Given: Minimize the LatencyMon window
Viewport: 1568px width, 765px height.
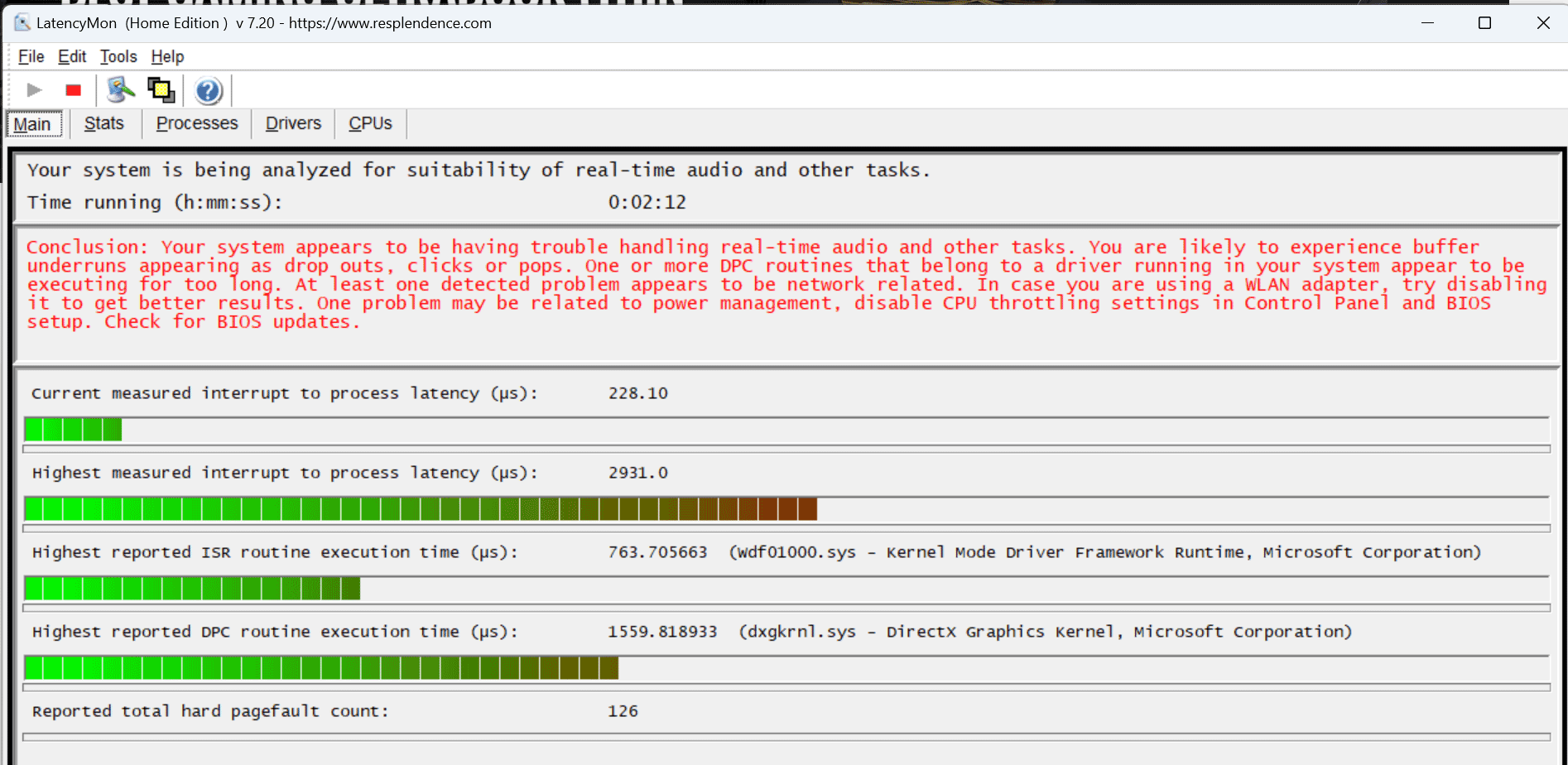Looking at the screenshot, I should [1427, 22].
